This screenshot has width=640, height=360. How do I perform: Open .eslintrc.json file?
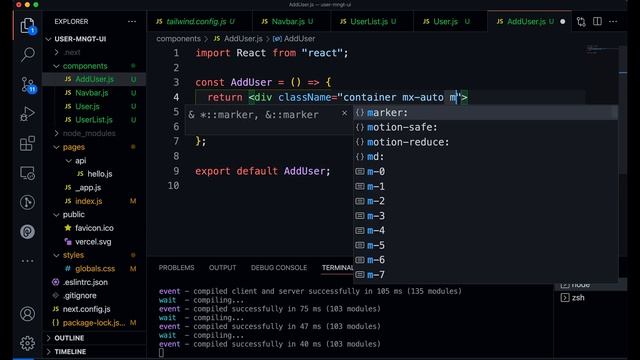pos(94,282)
